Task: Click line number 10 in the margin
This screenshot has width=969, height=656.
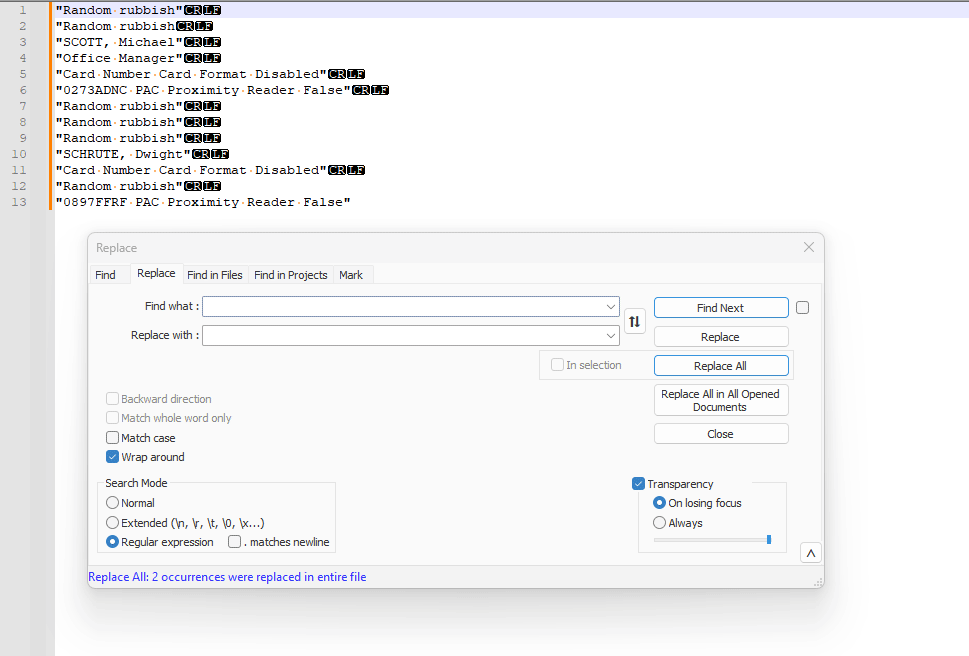Action: tap(19, 154)
